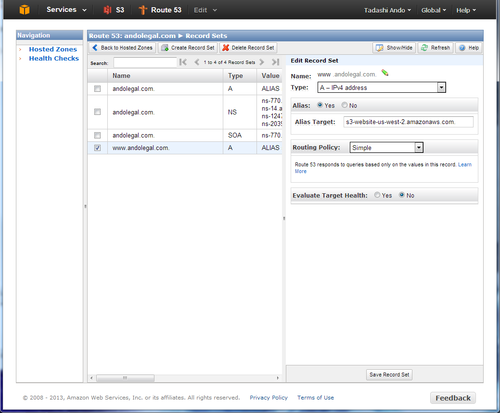Go to previous page of record sets
The height and width of the screenshot is (413, 500).
[197, 62]
